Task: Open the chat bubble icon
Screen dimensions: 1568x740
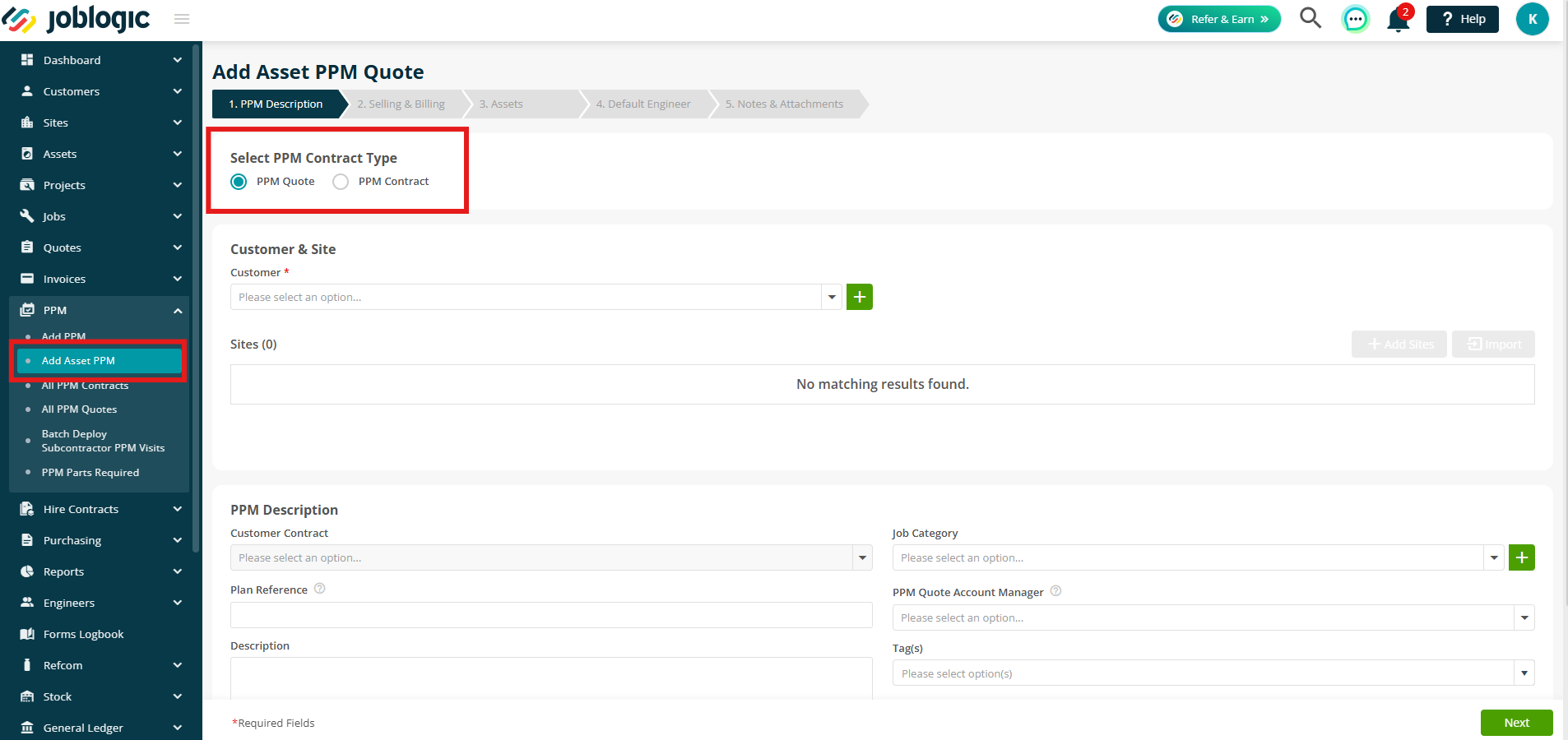Action: point(1355,19)
